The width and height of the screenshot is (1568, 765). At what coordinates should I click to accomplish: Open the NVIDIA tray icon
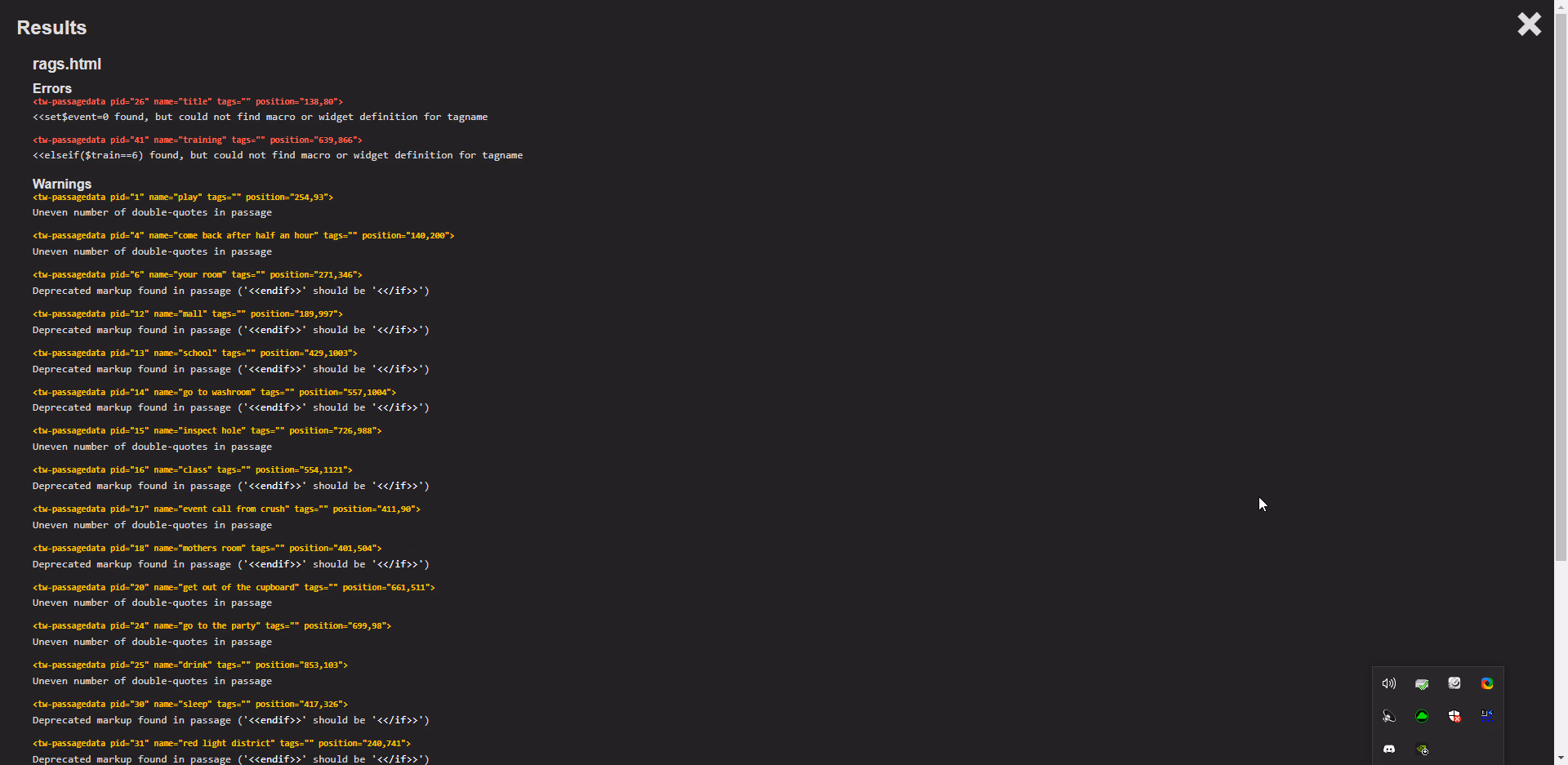point(1423,749)
